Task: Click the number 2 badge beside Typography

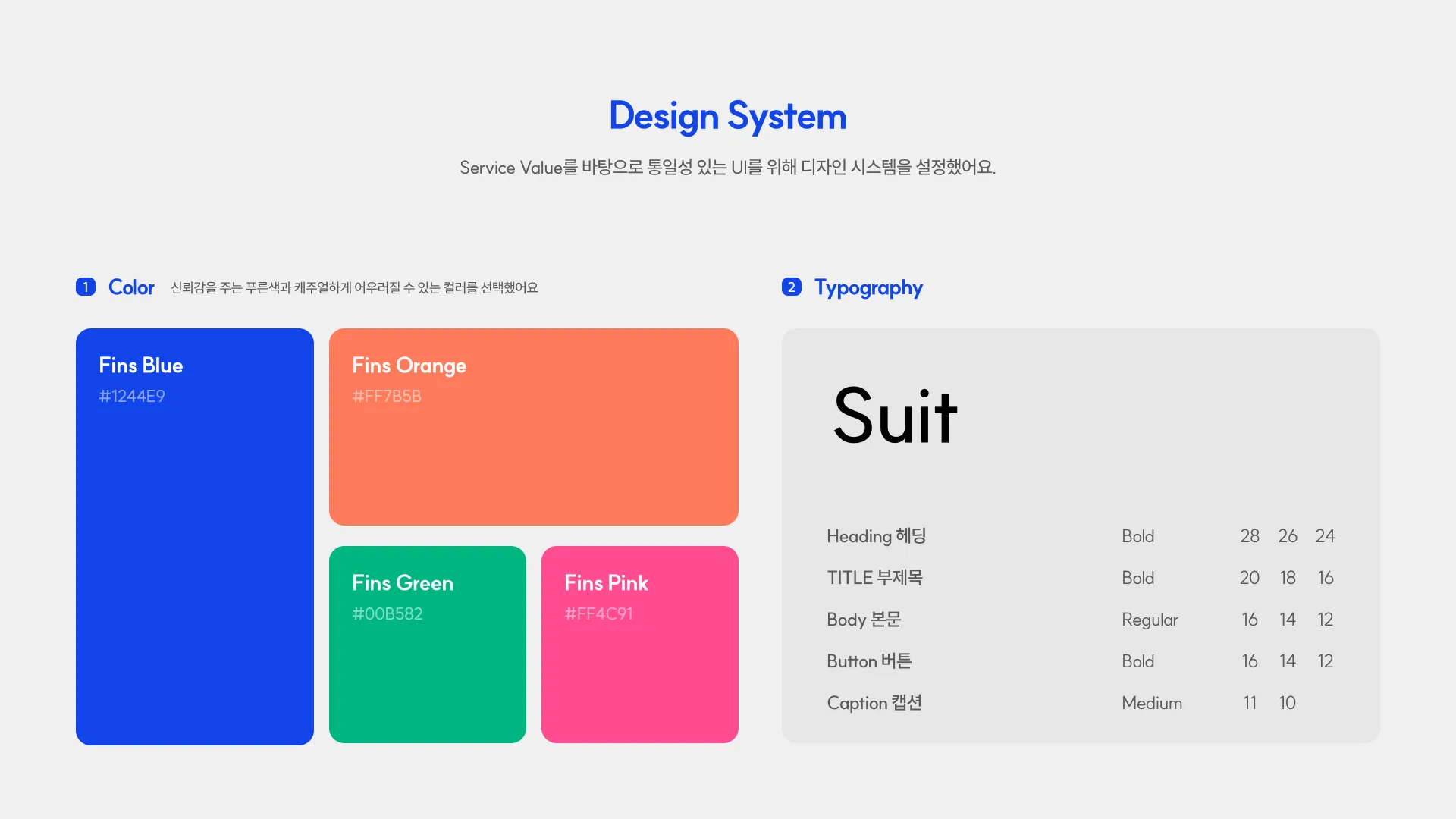Action: 792,287
